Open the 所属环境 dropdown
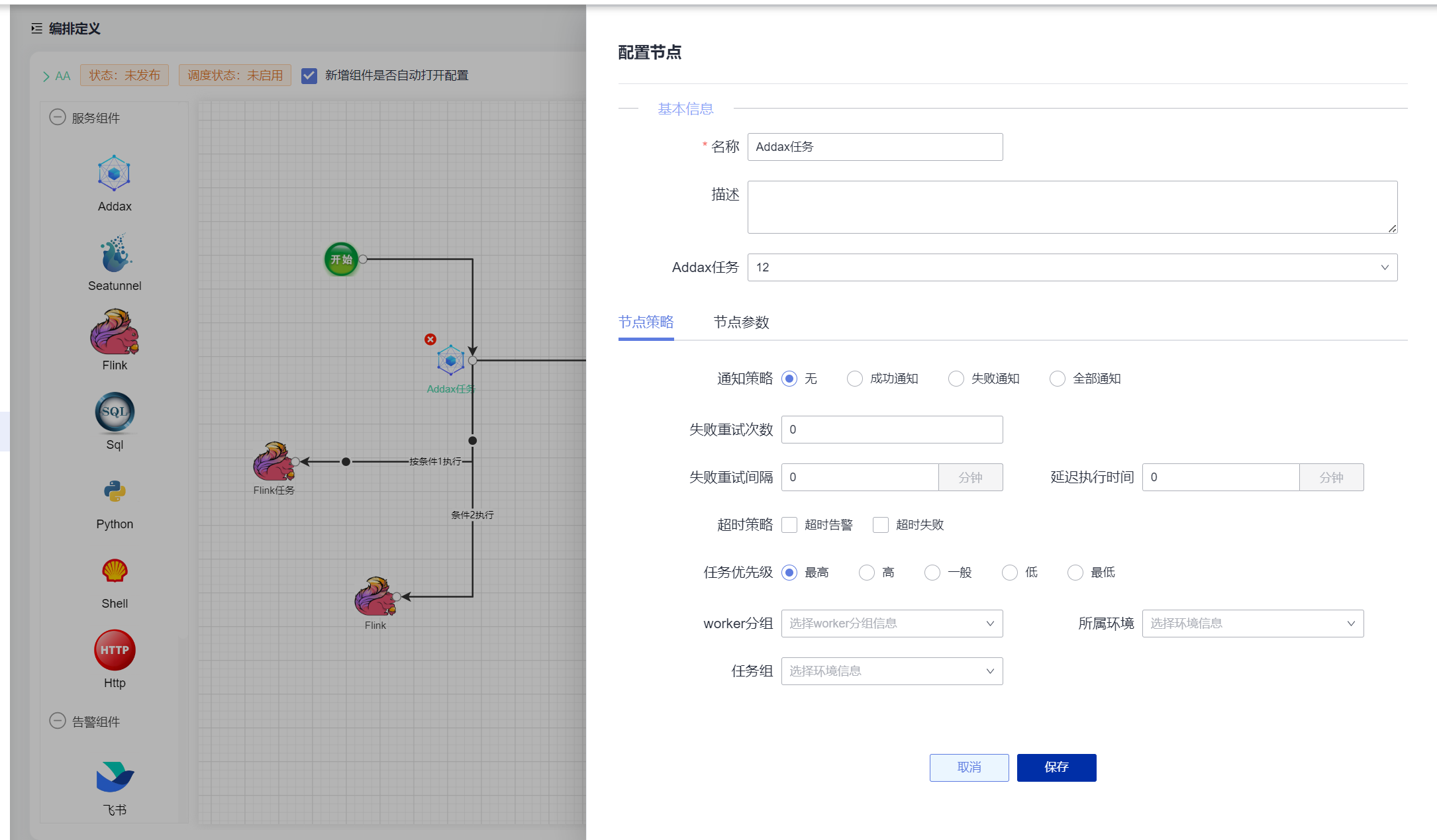This screenshot has width=1437, height=840. click(1252, 624)
